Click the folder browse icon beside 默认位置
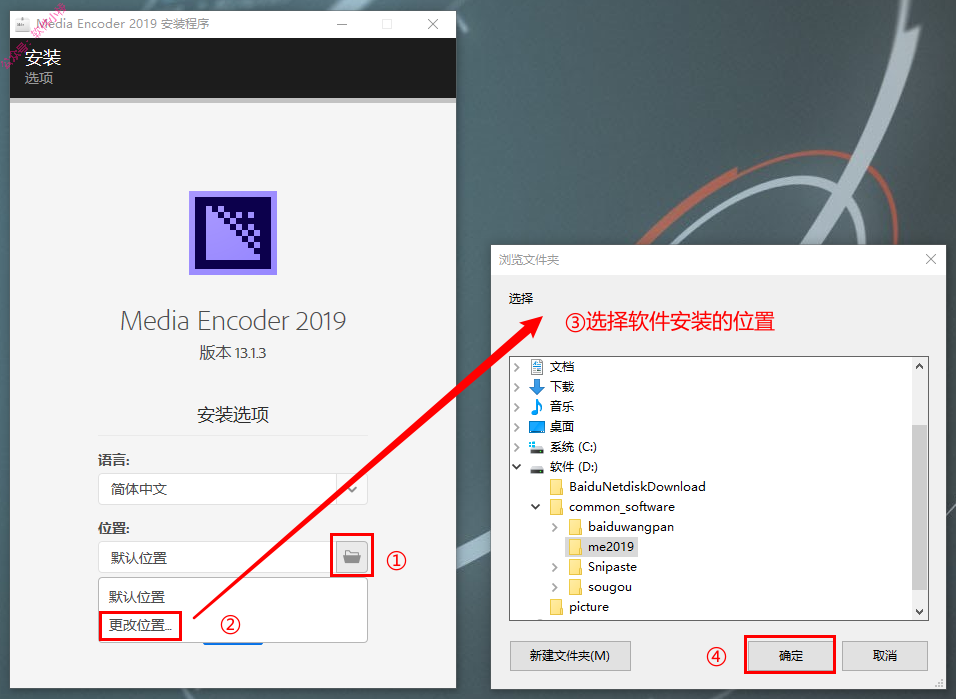Viewport: 956px width, 699px height. (x=352, y=556)
